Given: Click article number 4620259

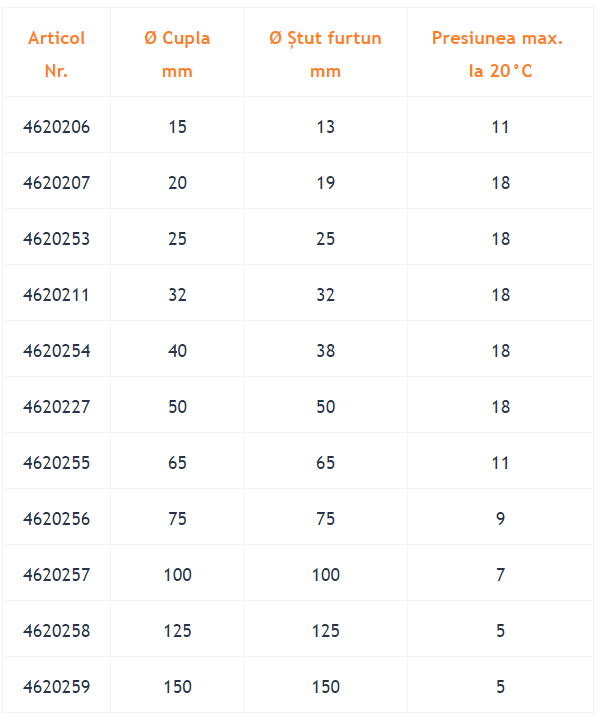Looking at the screenshot, I should (x=56, y=687).
